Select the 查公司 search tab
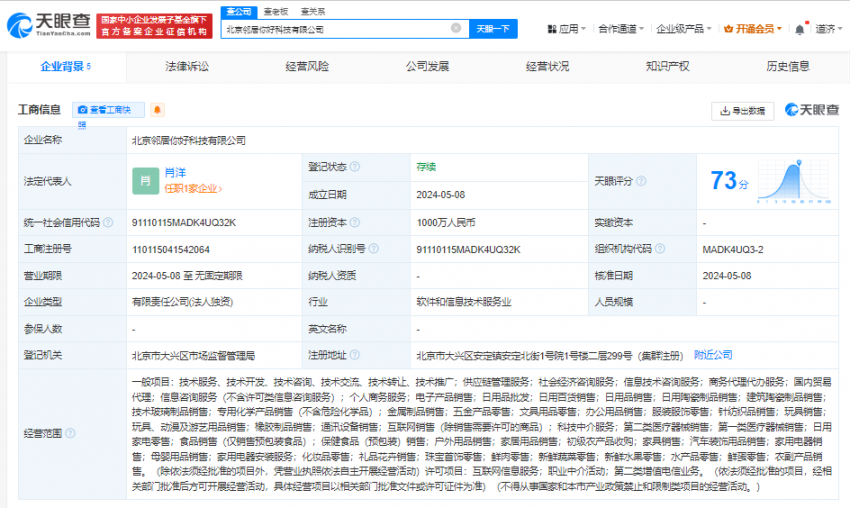This screenshot has width=850, height=508. (x=239, y=11)
